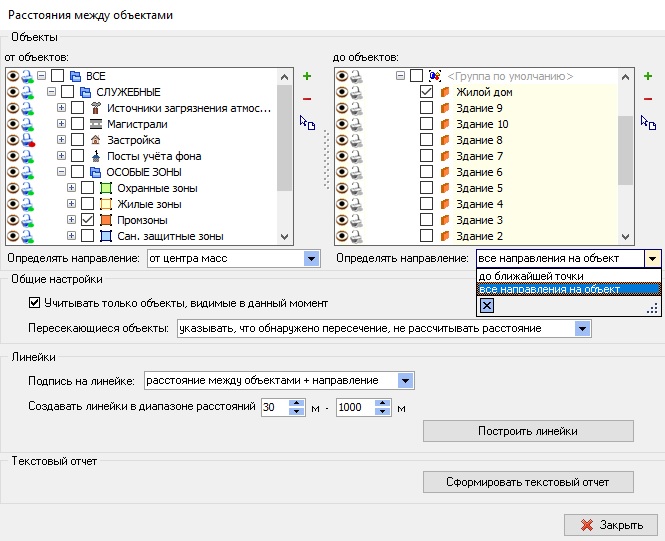Viewport: 665px width, 541px height.
Task: Click the Магистрали road icon in tree
Action: click(x=96, y=124)
